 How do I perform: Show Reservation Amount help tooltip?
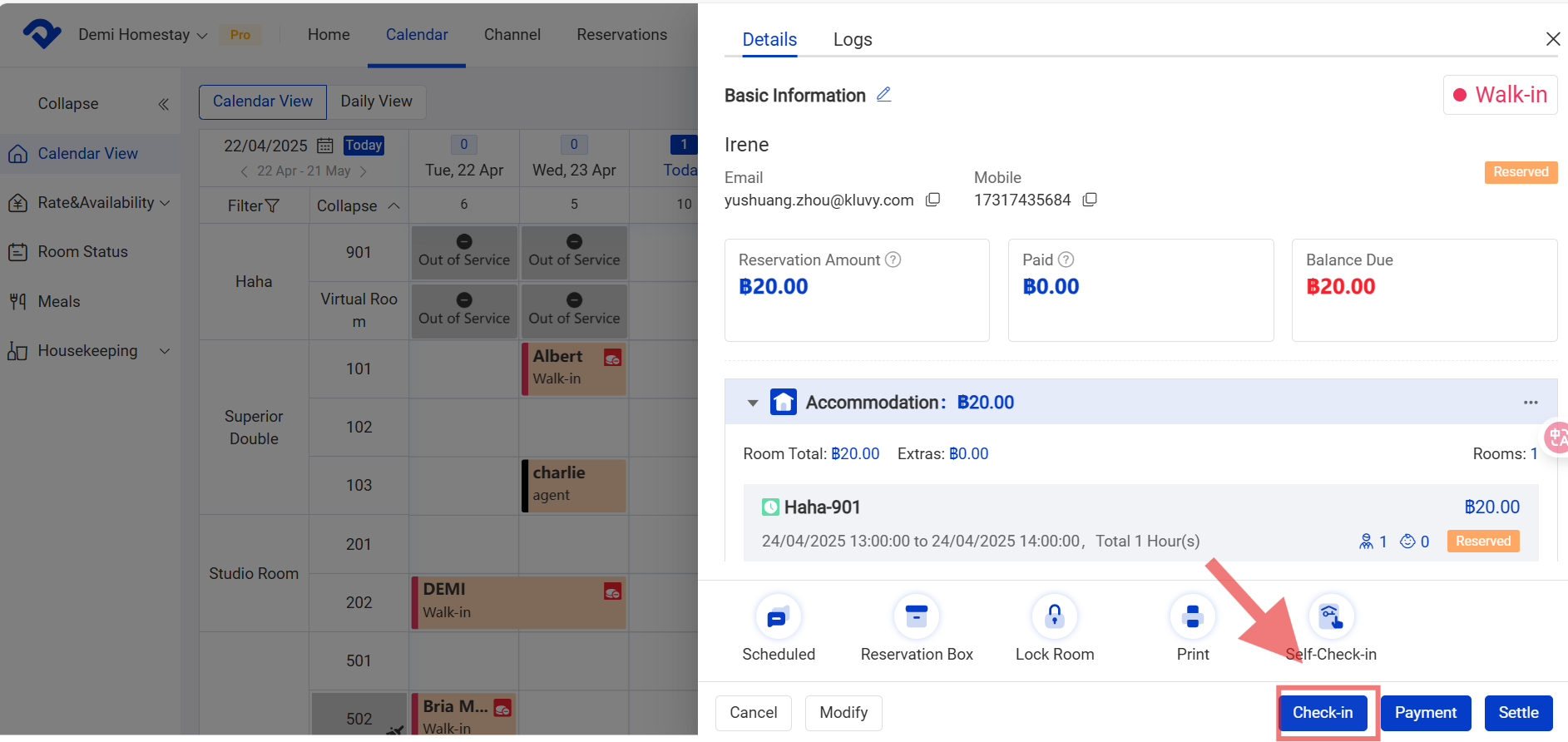point(893,260)
